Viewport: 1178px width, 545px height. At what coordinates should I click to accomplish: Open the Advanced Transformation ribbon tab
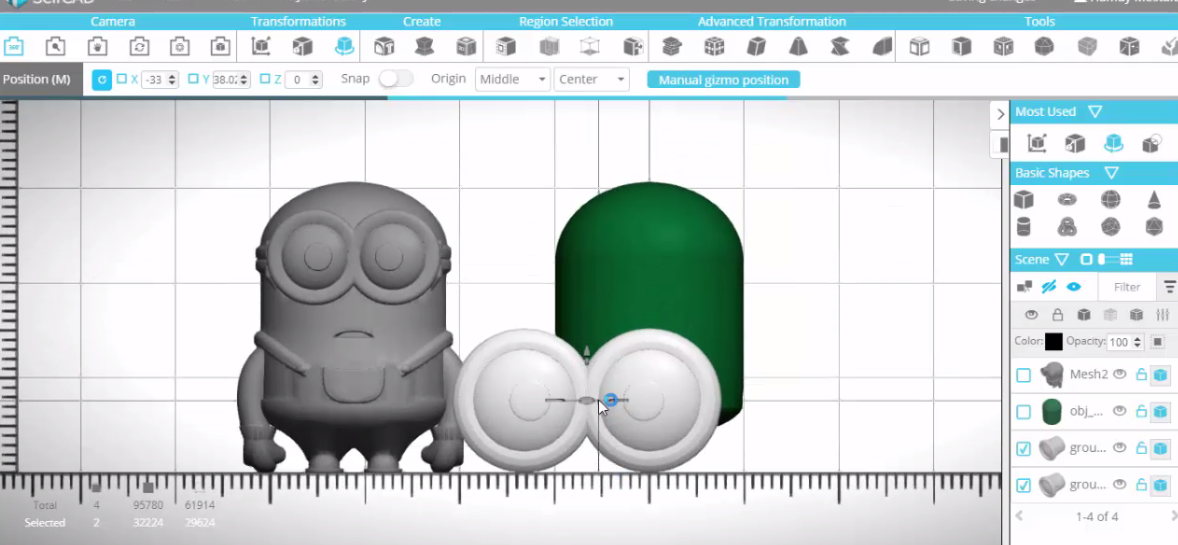click(772, 21)
